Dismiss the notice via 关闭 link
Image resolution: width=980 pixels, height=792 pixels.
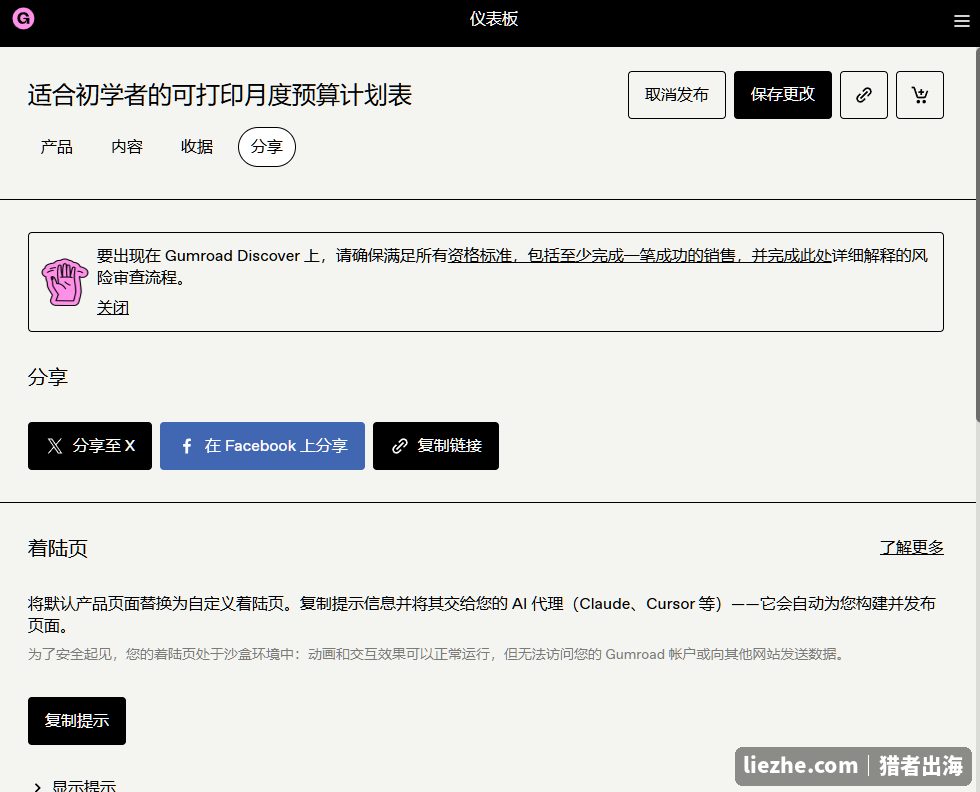(113, 308)
